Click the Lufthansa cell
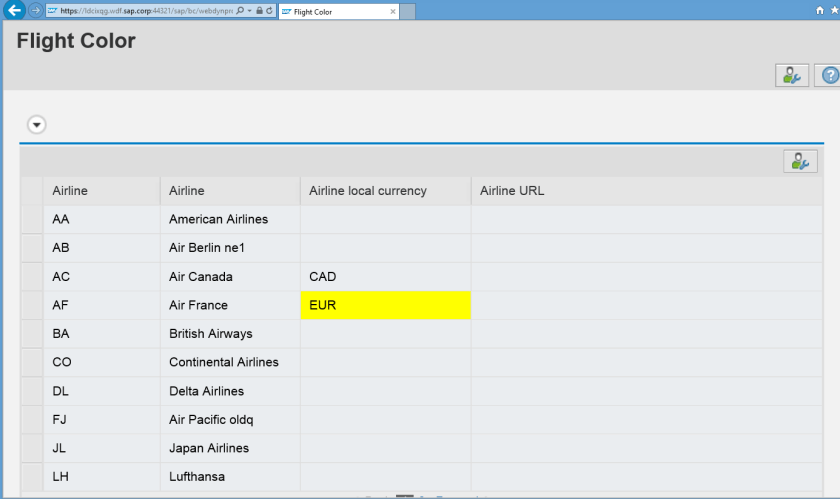 pos(230,476)
